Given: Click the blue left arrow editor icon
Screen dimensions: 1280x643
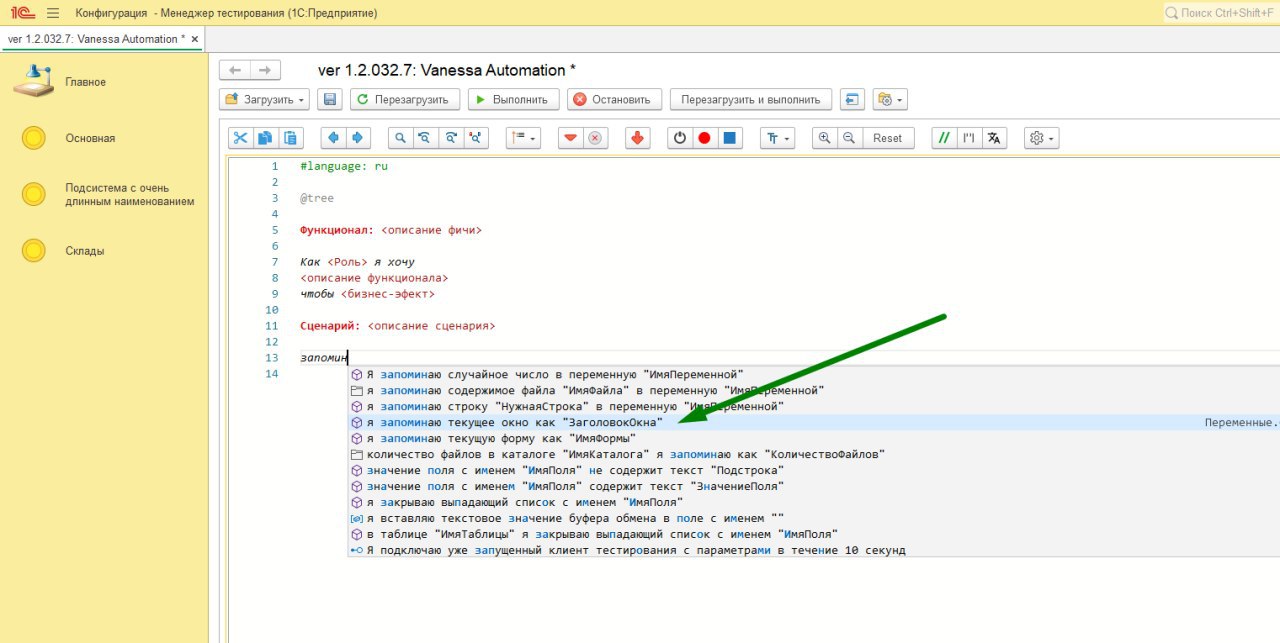Looking at the screenshot, I should point(333,138).
